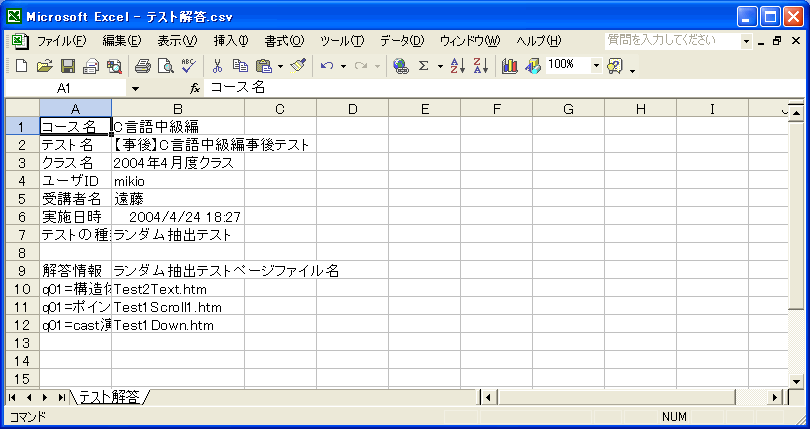The height and width of the screenshot is (429, 810).
Task: Select the cell with 2004/4/24 18:27
Action: [x=178, y=217]
